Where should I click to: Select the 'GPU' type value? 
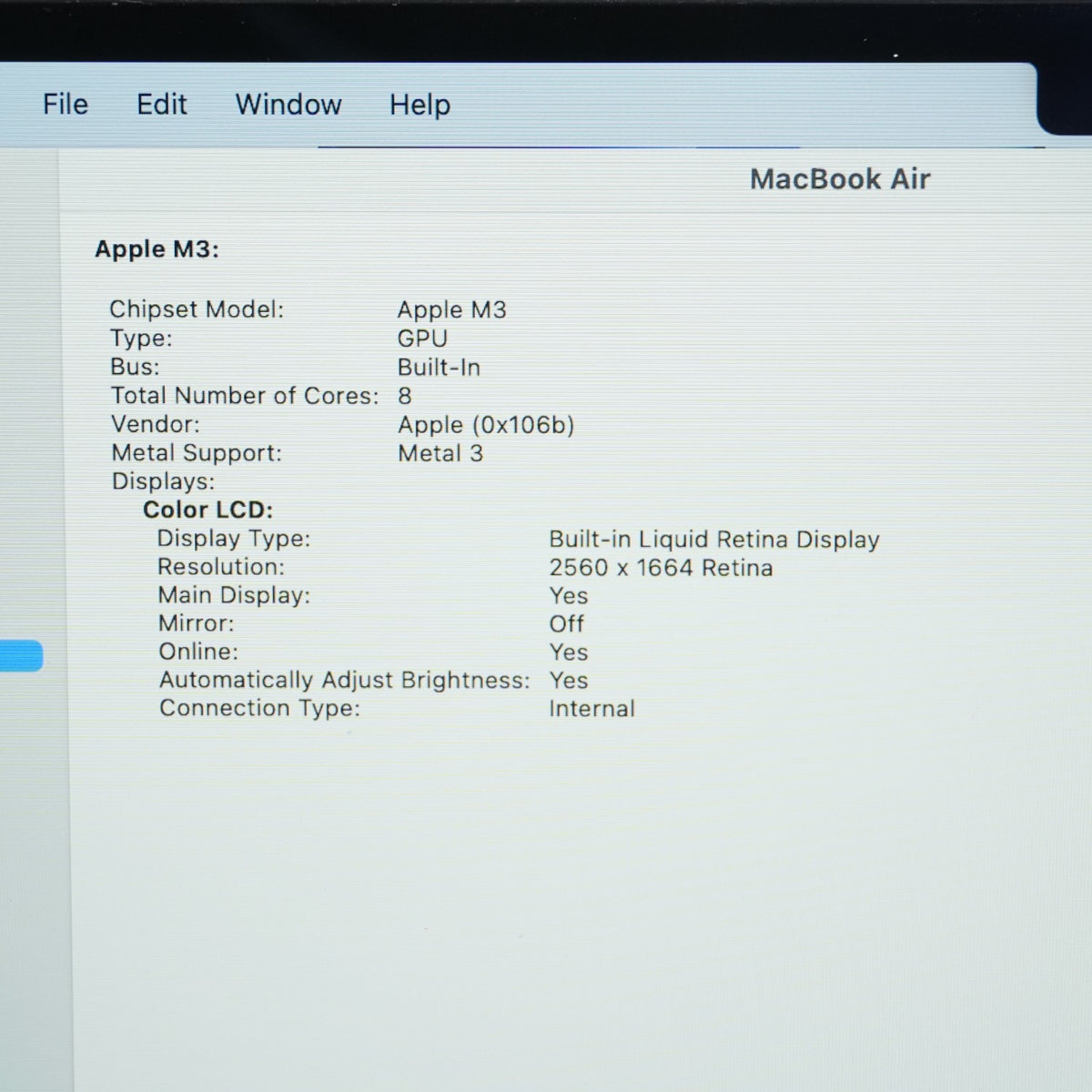[x=422, y=339]
